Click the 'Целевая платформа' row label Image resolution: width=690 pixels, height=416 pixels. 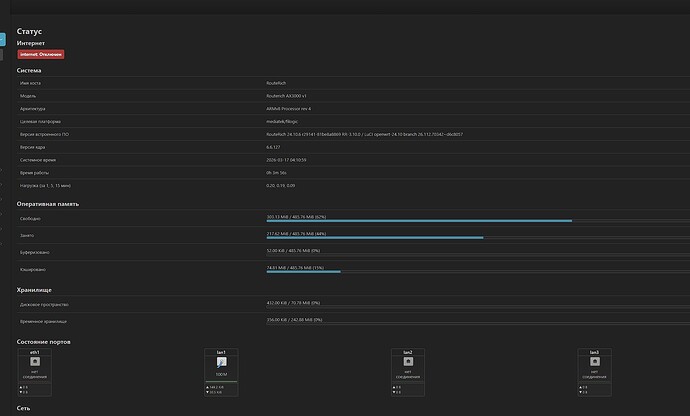point(40,121)
